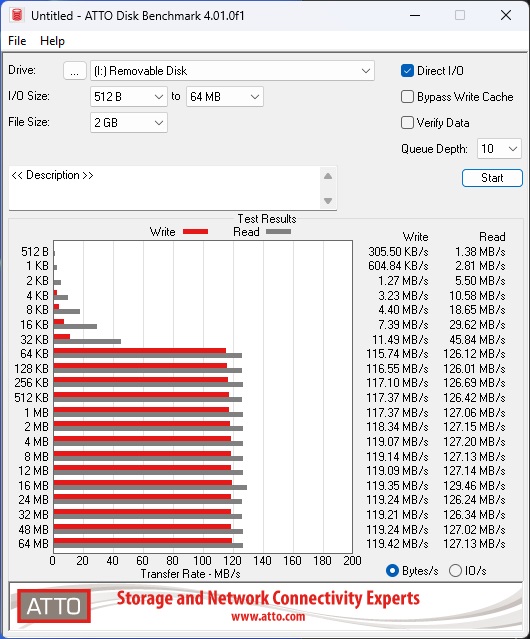
Task: Select the Bytes/s radio button
Action: click(x=392, y=571)
